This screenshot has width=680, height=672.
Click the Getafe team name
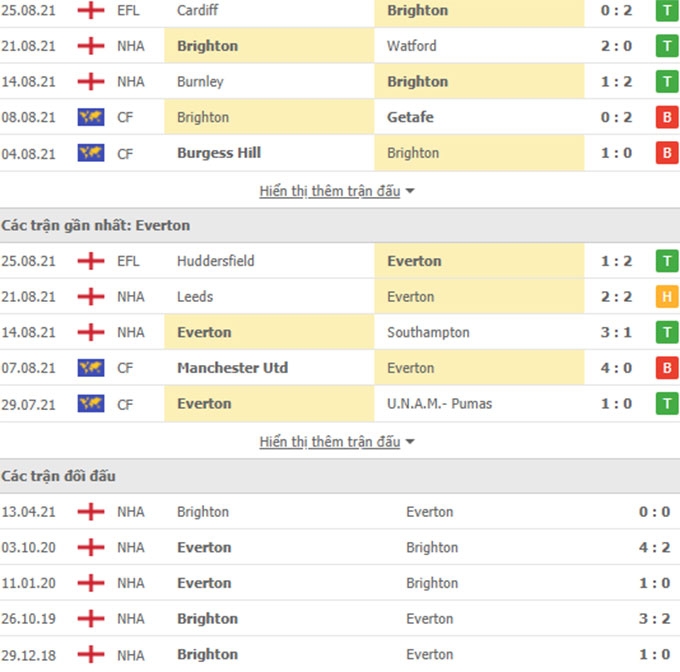click(x=410, y=117)
